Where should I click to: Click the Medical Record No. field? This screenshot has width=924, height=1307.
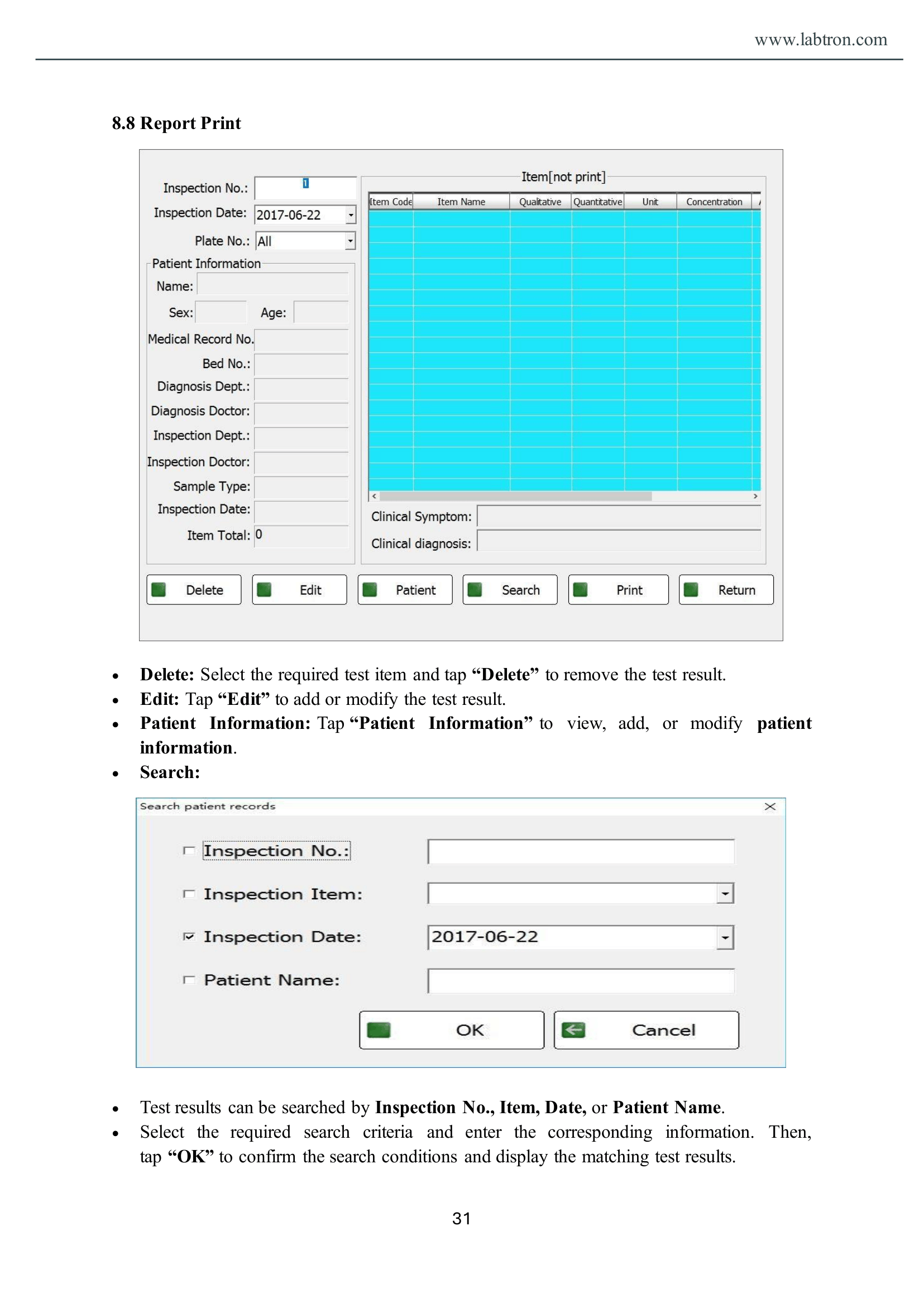[301, 340]
